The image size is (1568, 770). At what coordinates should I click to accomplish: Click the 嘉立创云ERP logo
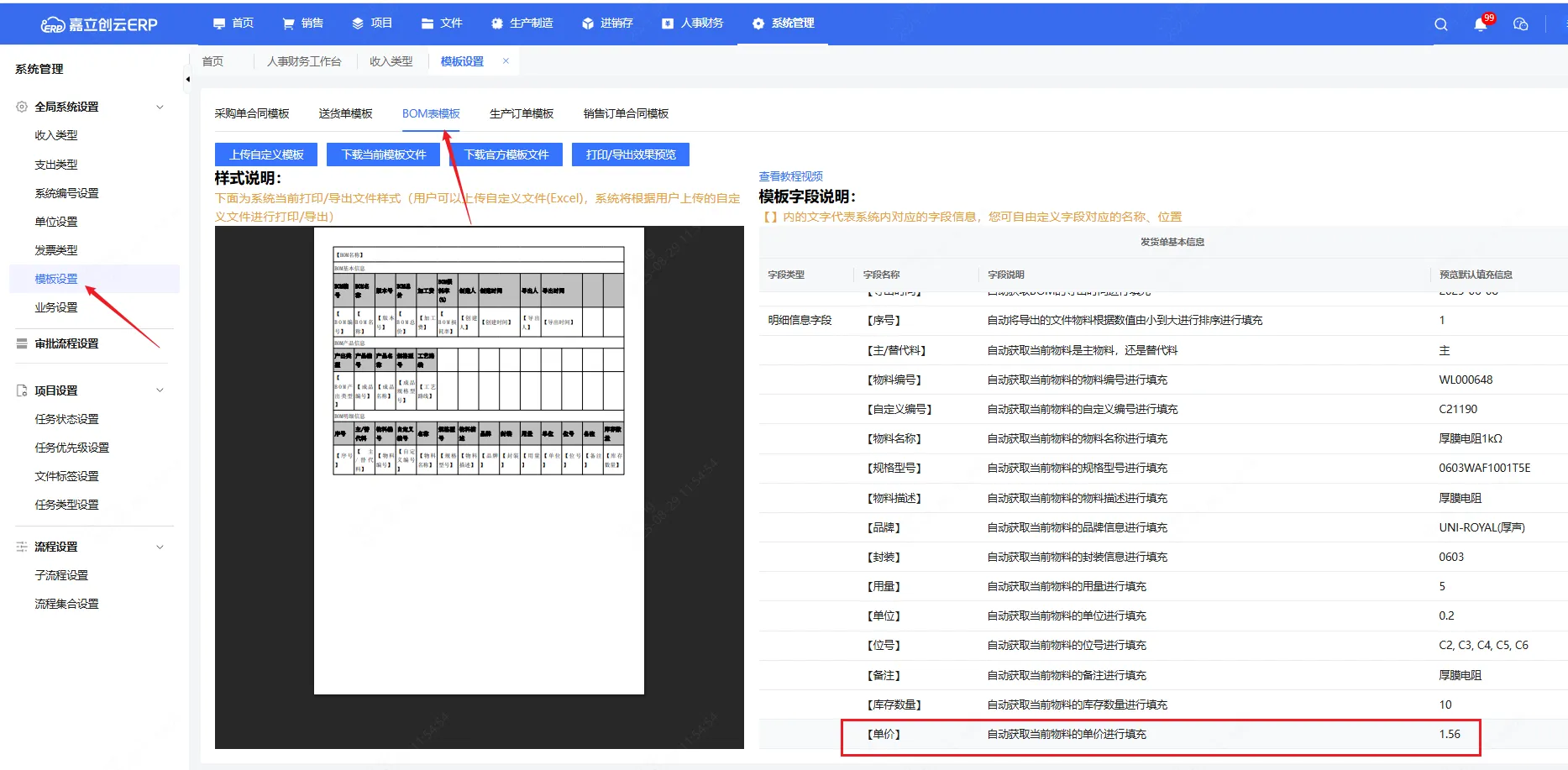tap(99, 24)
